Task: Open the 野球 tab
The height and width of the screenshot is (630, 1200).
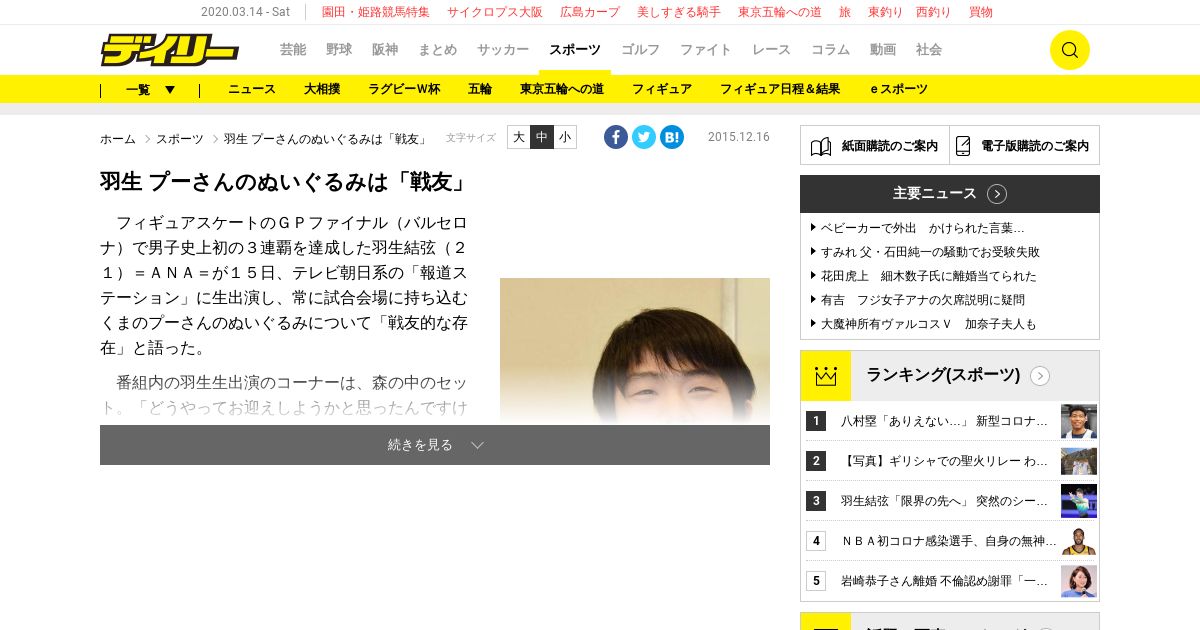Action: click(339, 50)
